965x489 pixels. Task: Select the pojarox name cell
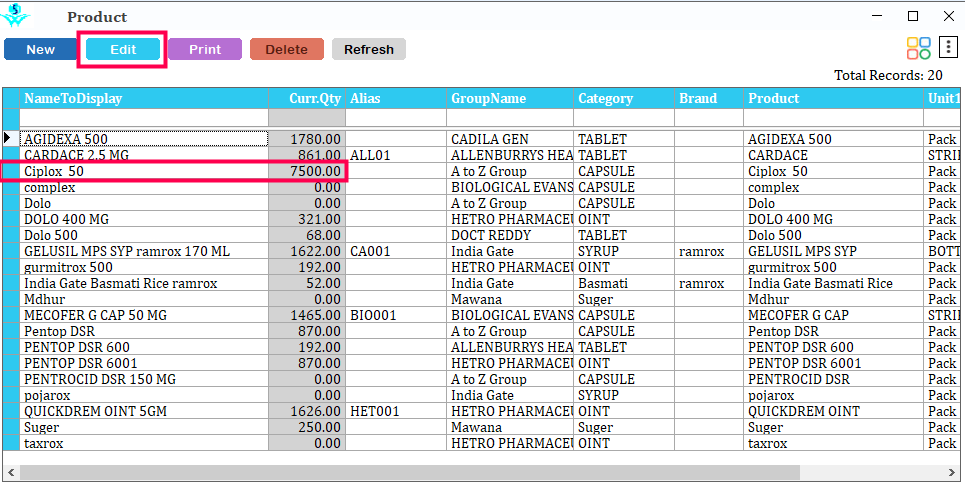pos(144,395)
